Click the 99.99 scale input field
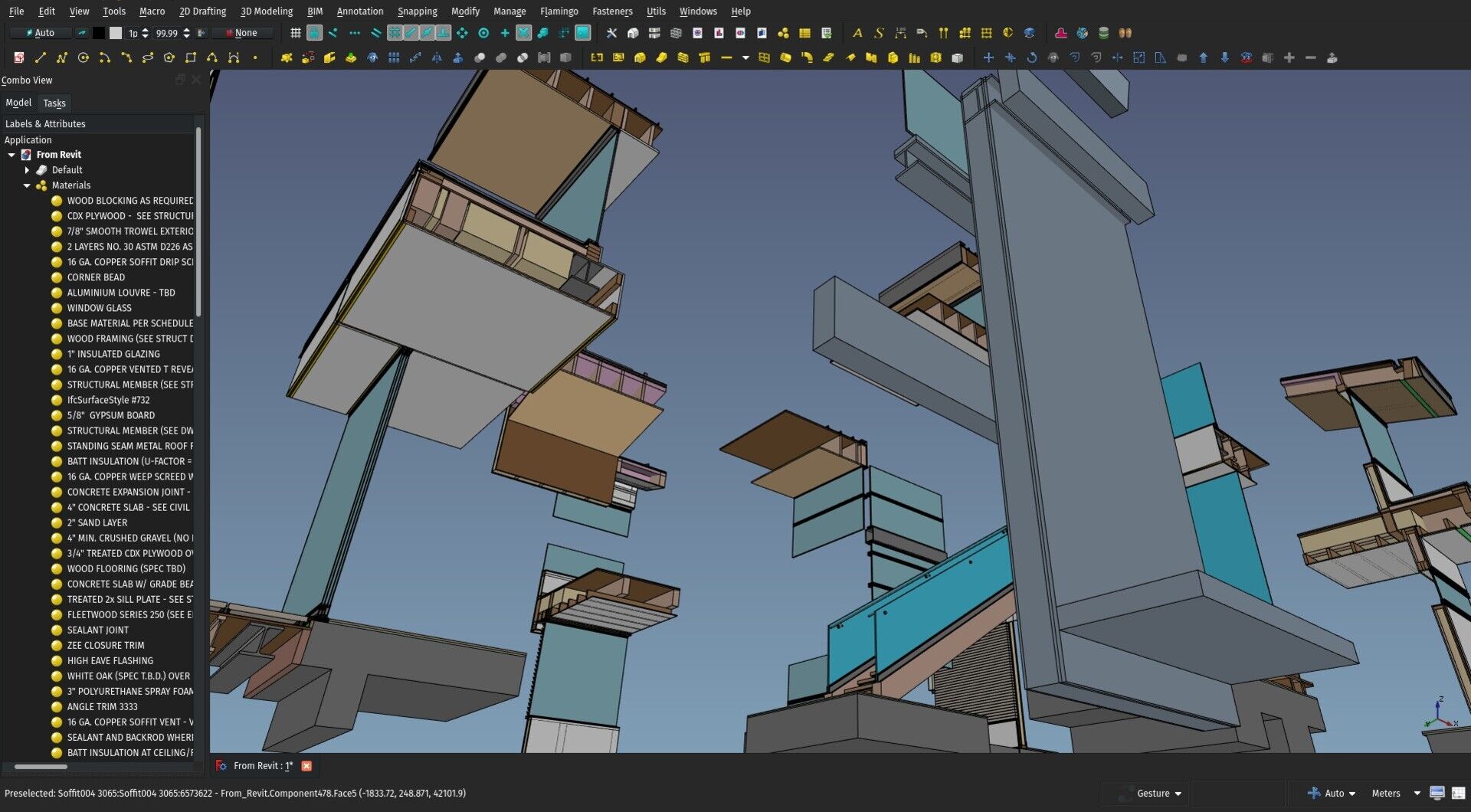Image resolution: width=1471 pixels, height=812 pixels. [167, 33]
